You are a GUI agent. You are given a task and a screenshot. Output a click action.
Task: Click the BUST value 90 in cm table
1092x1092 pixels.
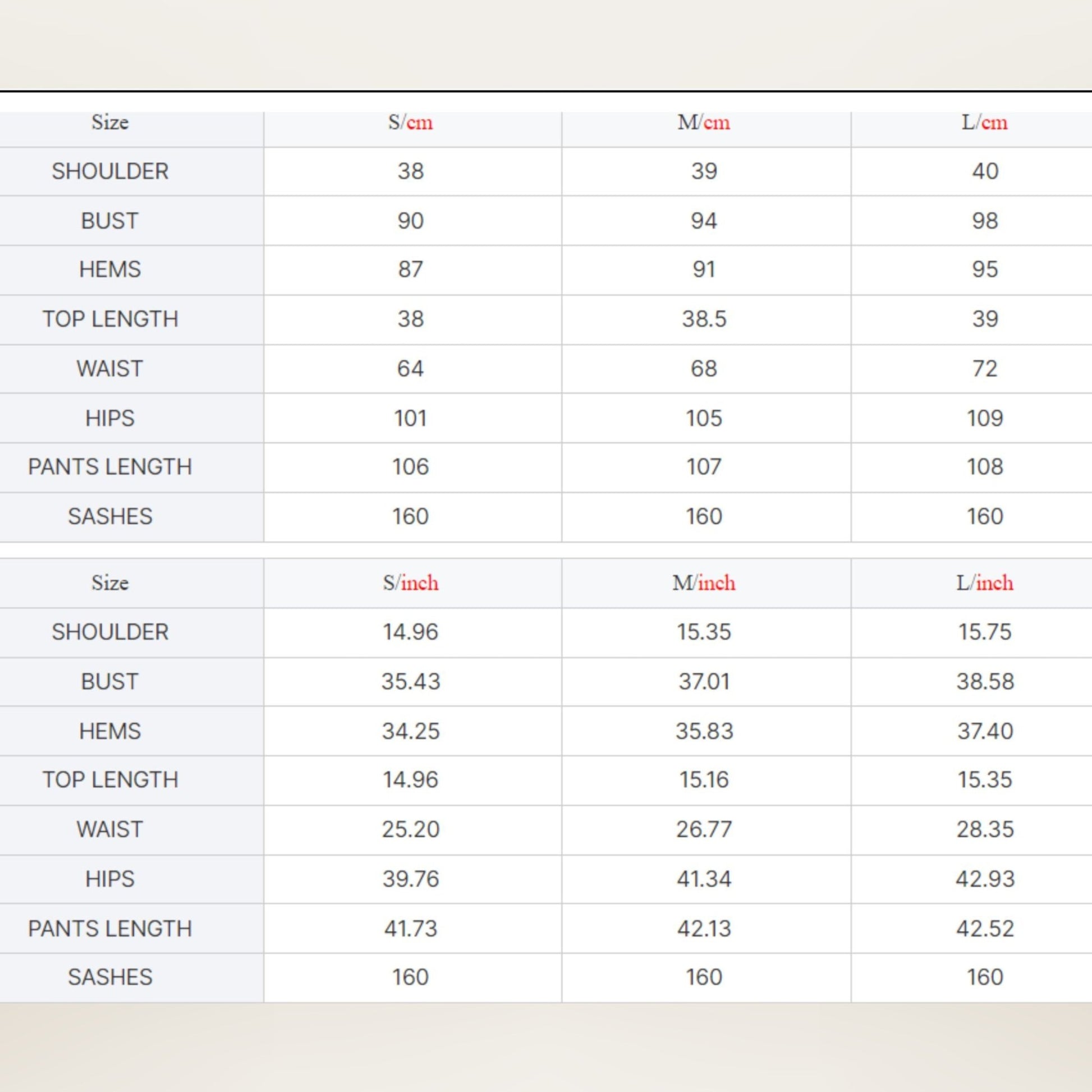pos(411,221)
